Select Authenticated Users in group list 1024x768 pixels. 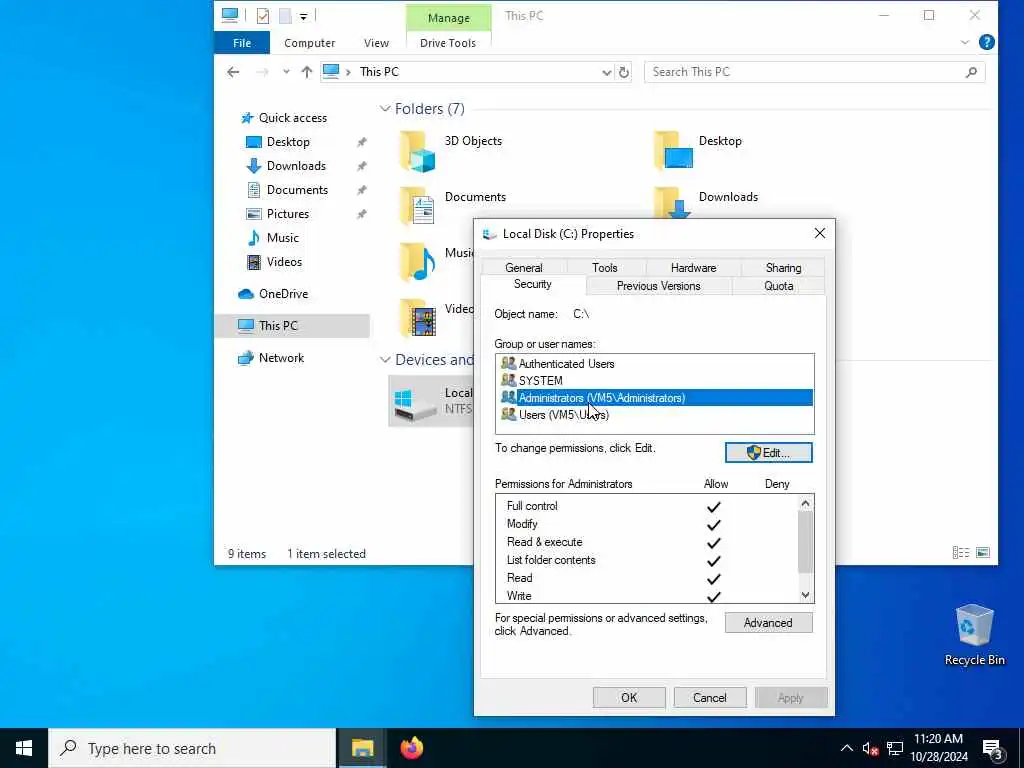654,364
